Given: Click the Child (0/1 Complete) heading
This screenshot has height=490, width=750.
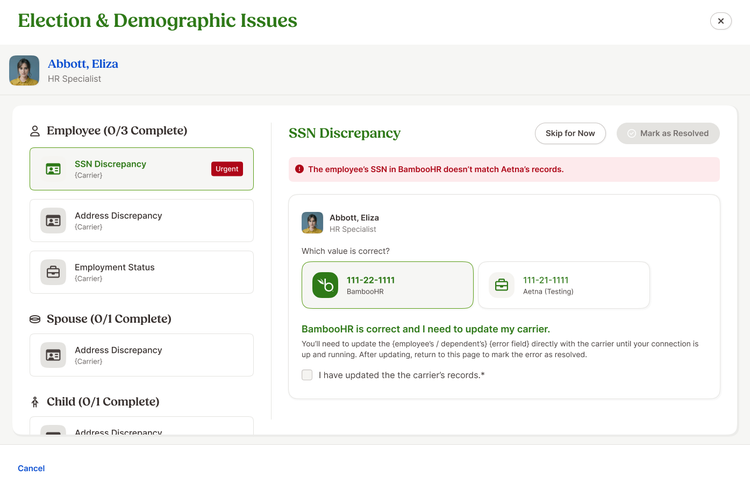Looking at the screenshot, I should pos(103,401).
